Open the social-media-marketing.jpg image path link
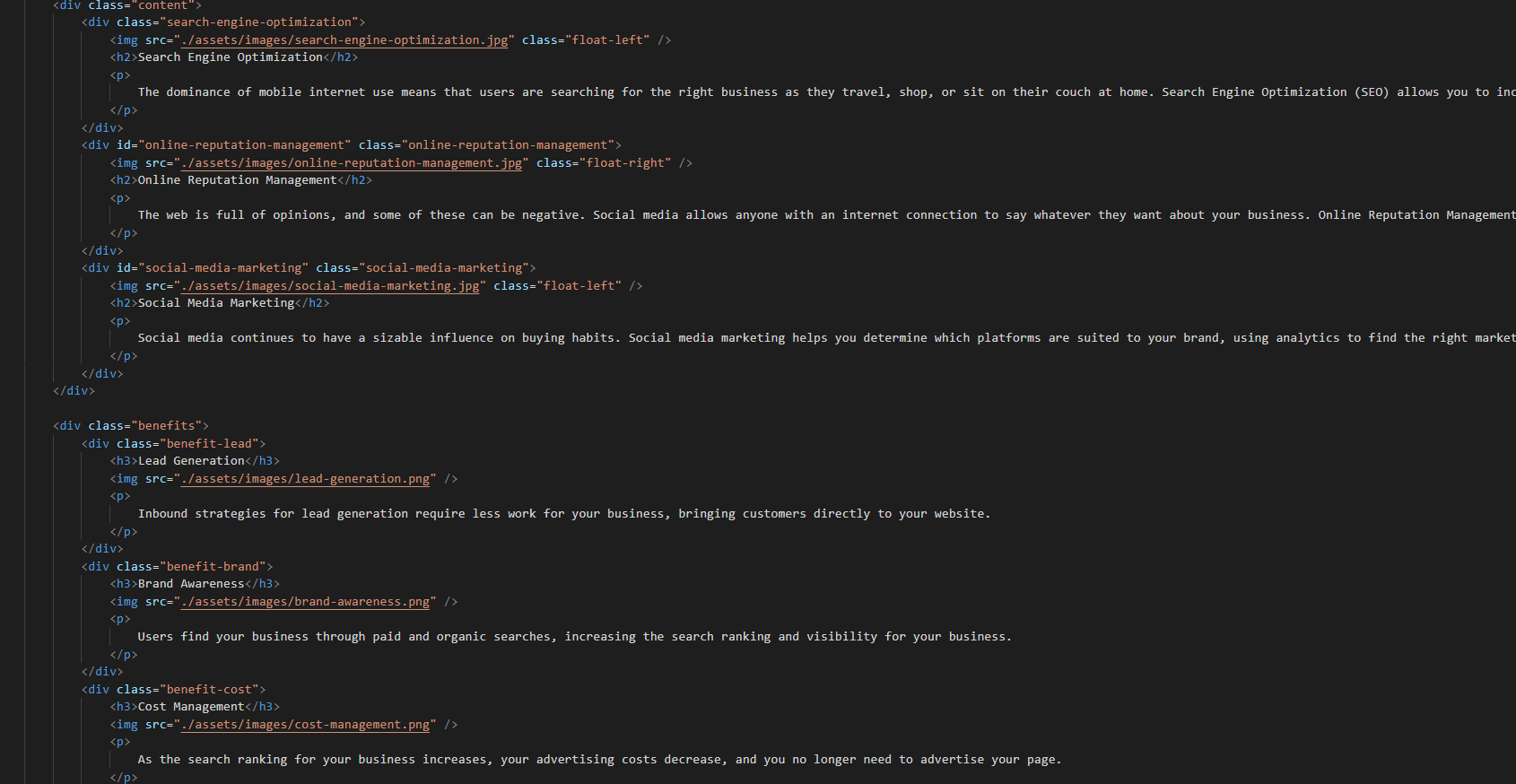The image size is (1516, 784). tap(330, 286)
